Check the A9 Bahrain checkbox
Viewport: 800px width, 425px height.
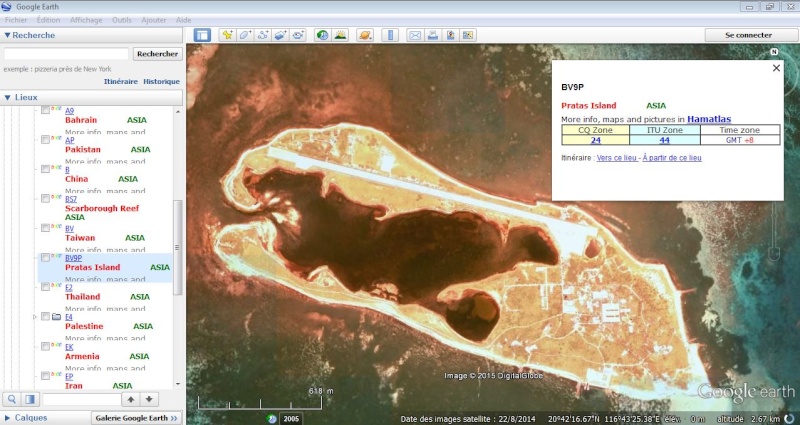point(45,110)
